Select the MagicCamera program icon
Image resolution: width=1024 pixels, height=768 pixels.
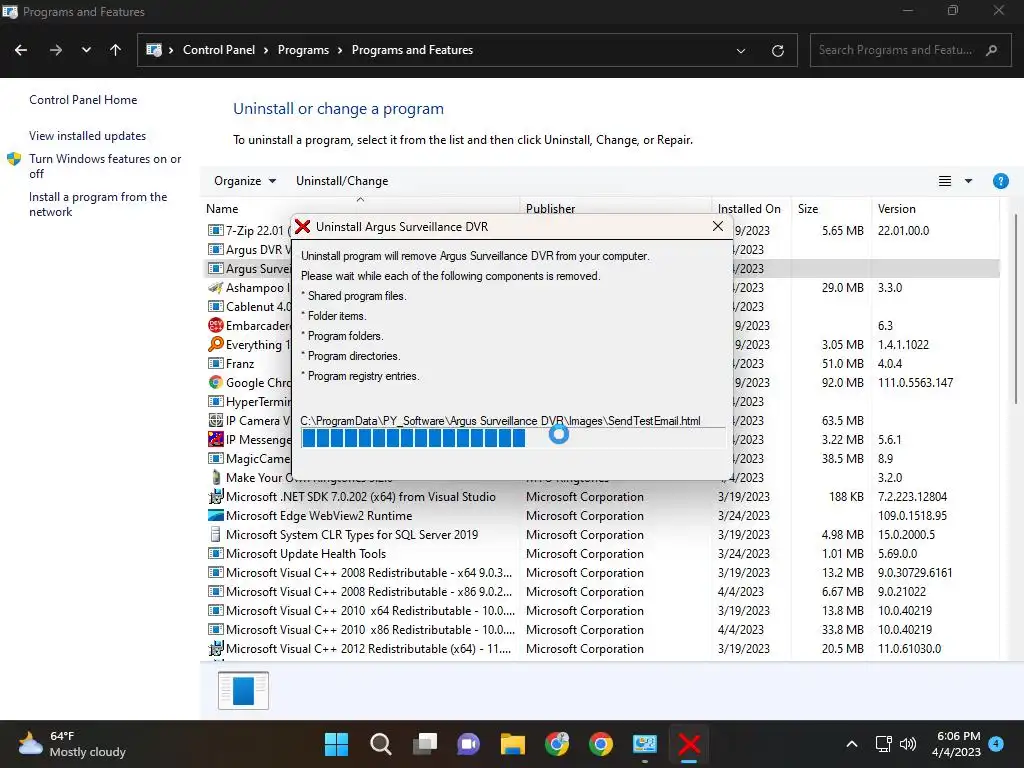coord(216,458)
